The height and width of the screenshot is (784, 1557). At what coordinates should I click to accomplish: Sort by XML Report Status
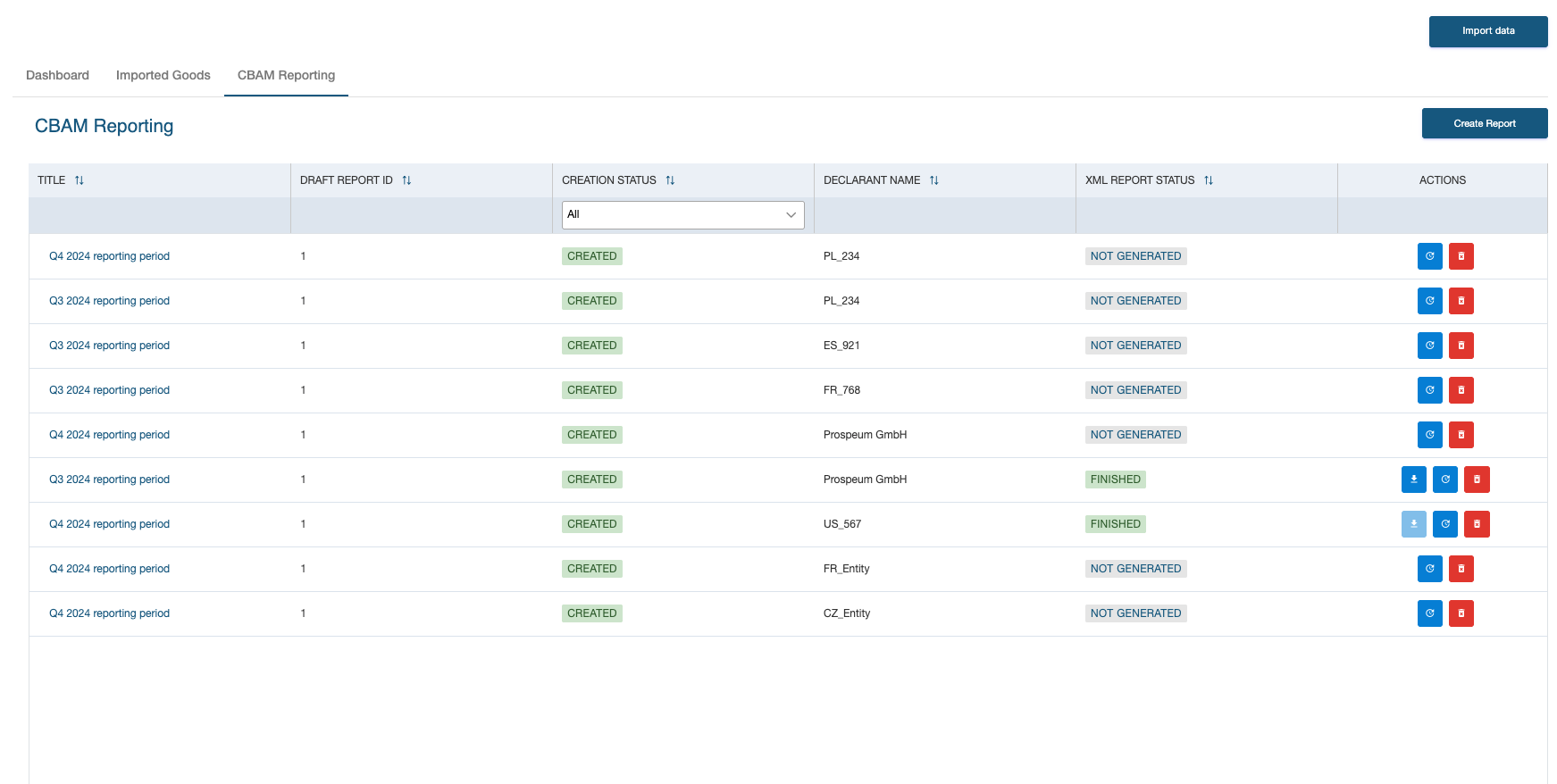point(1209,180)
